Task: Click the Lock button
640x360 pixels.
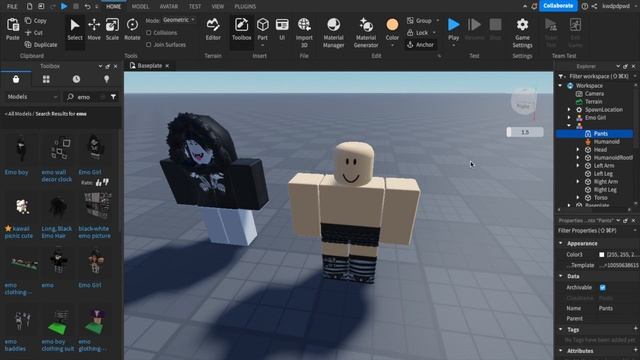Action: coord(418,33)
